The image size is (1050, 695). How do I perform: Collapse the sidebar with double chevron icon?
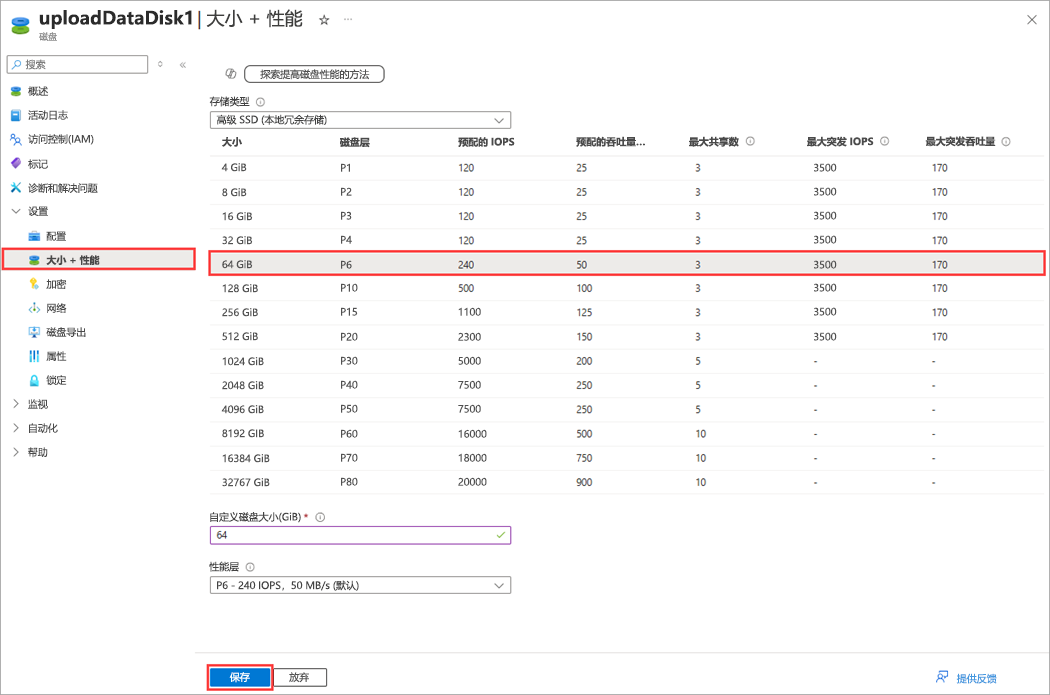click(x=183, y=65)
